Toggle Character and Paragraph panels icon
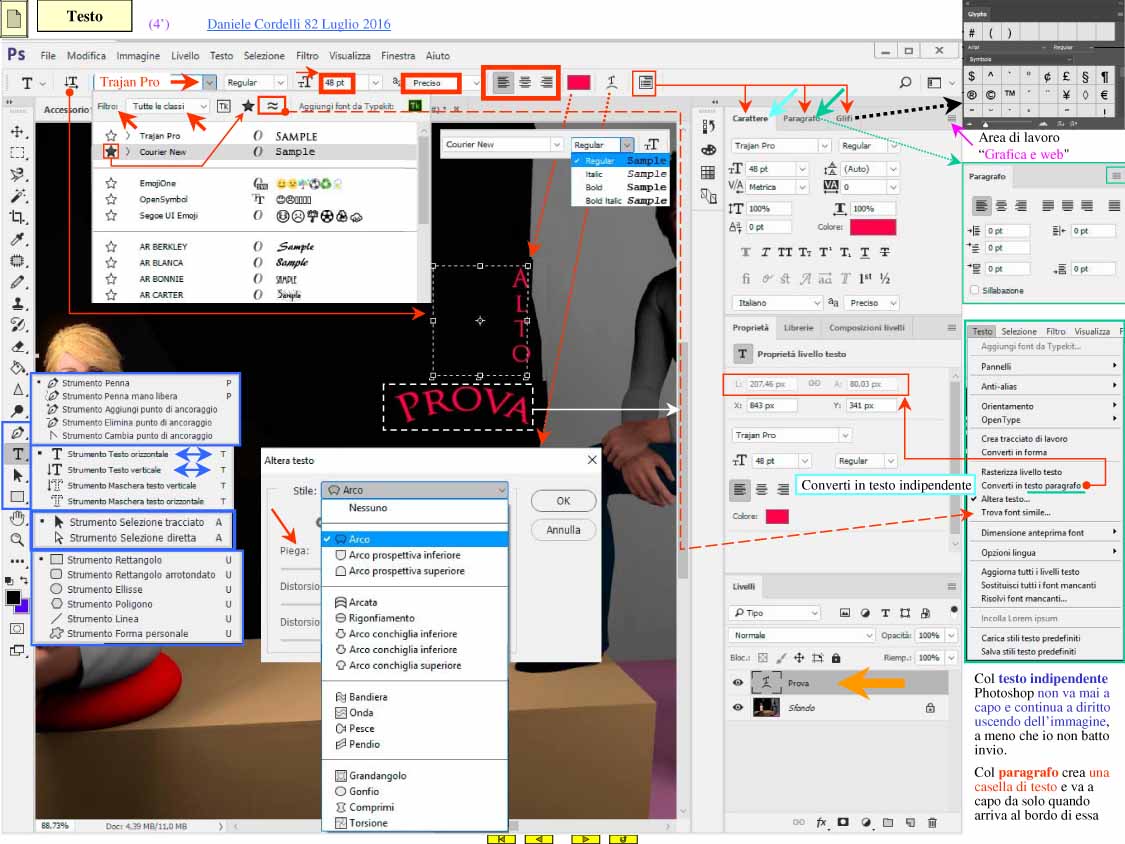 tap(646, 83)
